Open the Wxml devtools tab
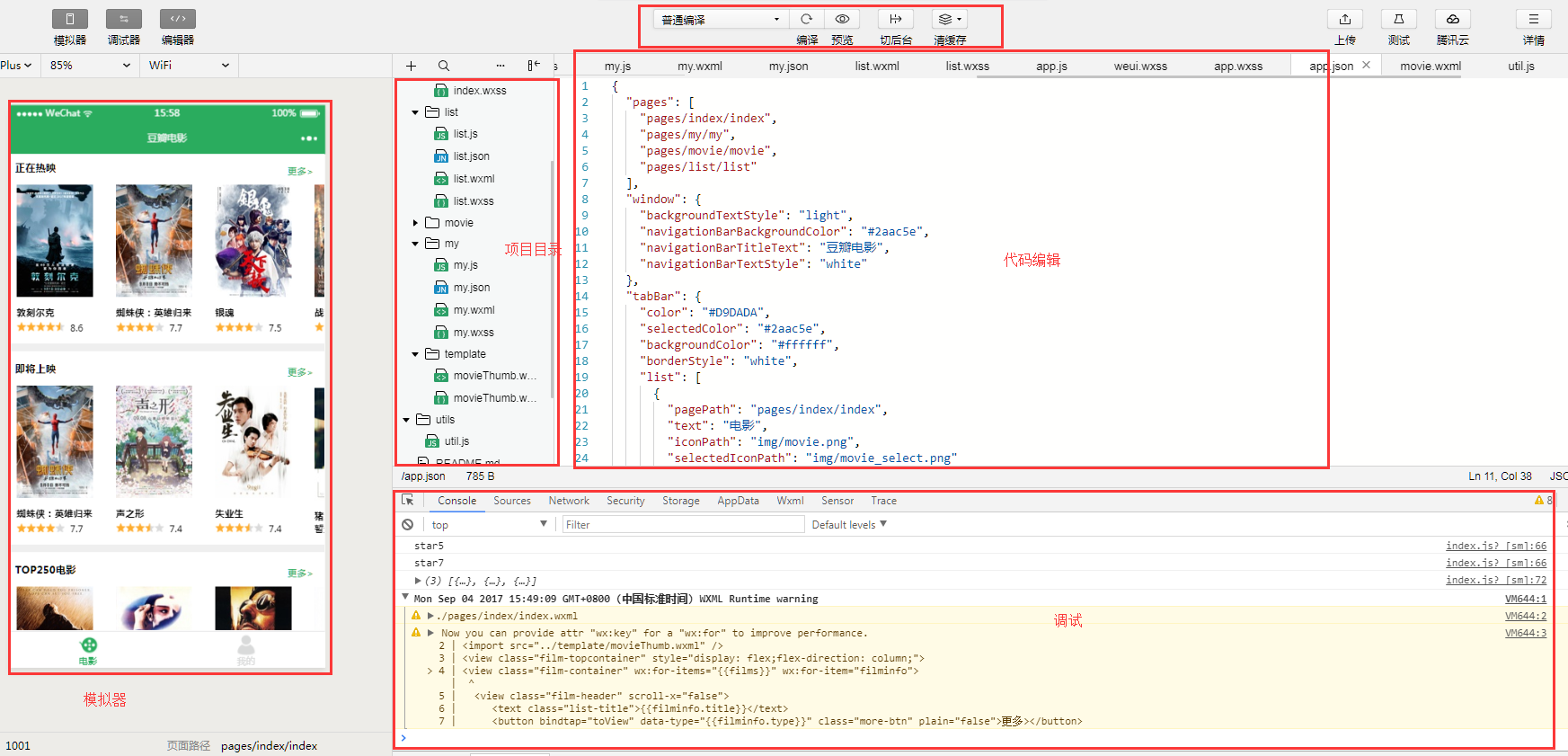Screen dimensions: 1568x756 [790, 501]
